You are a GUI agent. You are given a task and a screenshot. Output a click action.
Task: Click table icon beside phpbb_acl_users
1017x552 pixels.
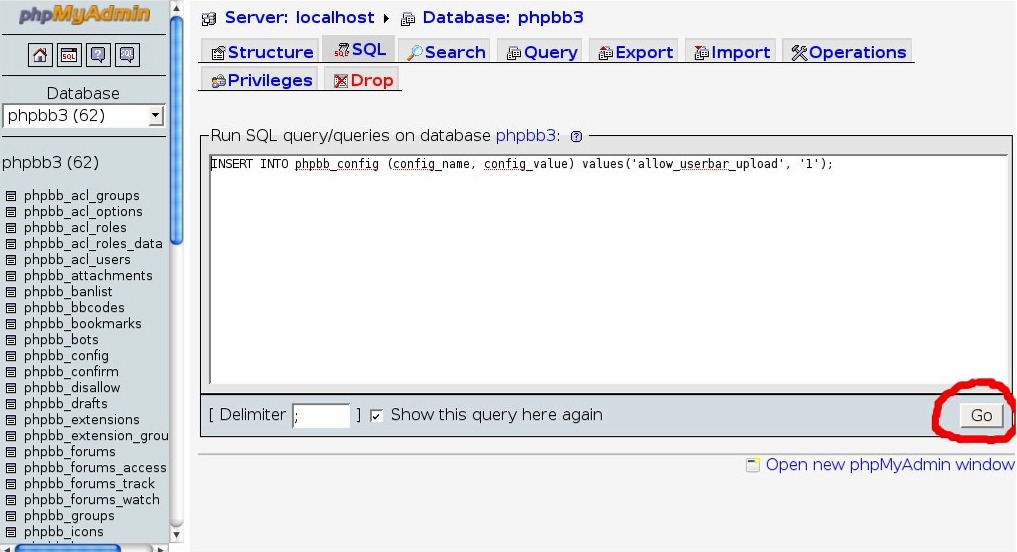(11, 260)
